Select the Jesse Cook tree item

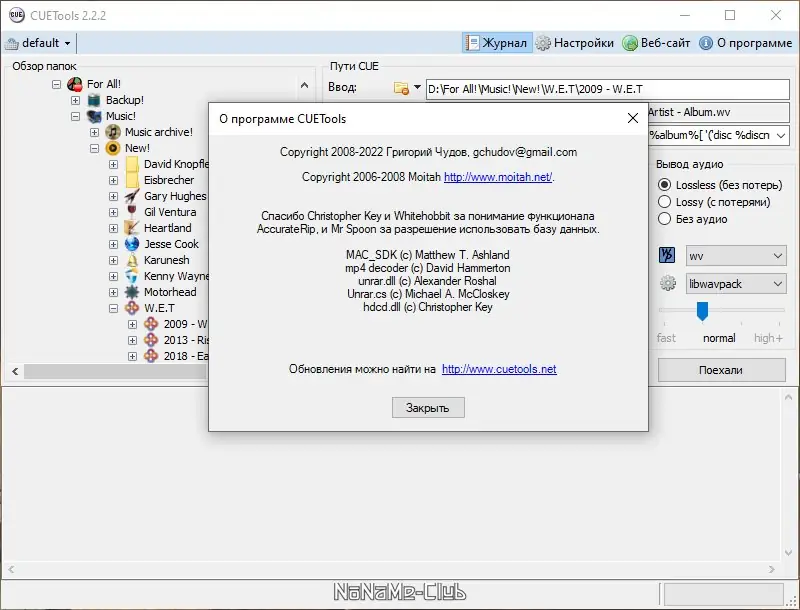click(x=171, y=244)
